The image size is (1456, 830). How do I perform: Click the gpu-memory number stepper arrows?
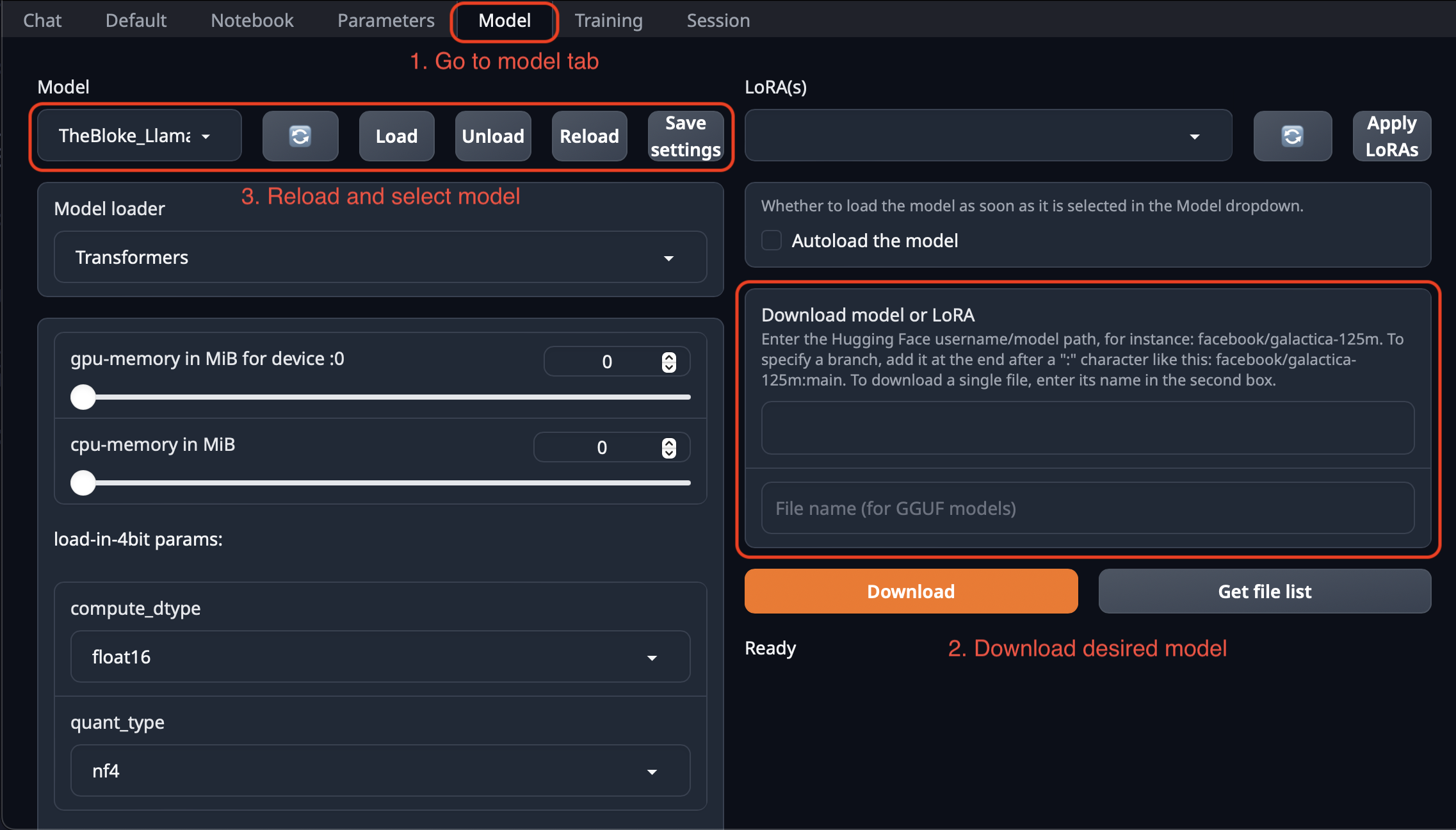coord(668,362)
